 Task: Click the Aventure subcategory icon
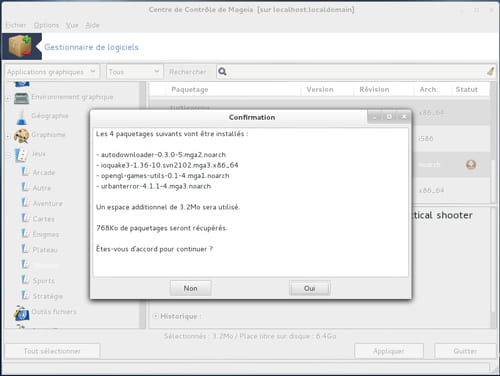[x=26, y=203]
